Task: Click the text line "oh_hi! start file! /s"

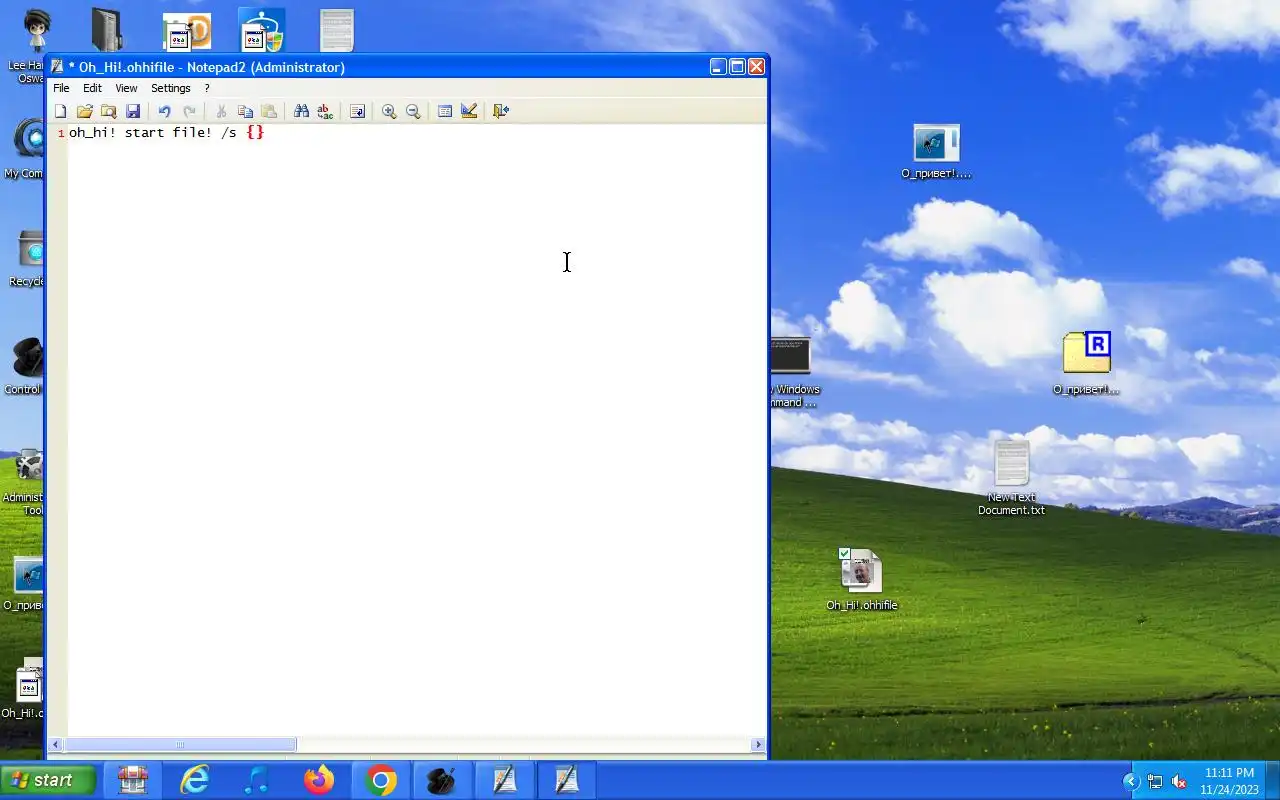Action: 153,132
